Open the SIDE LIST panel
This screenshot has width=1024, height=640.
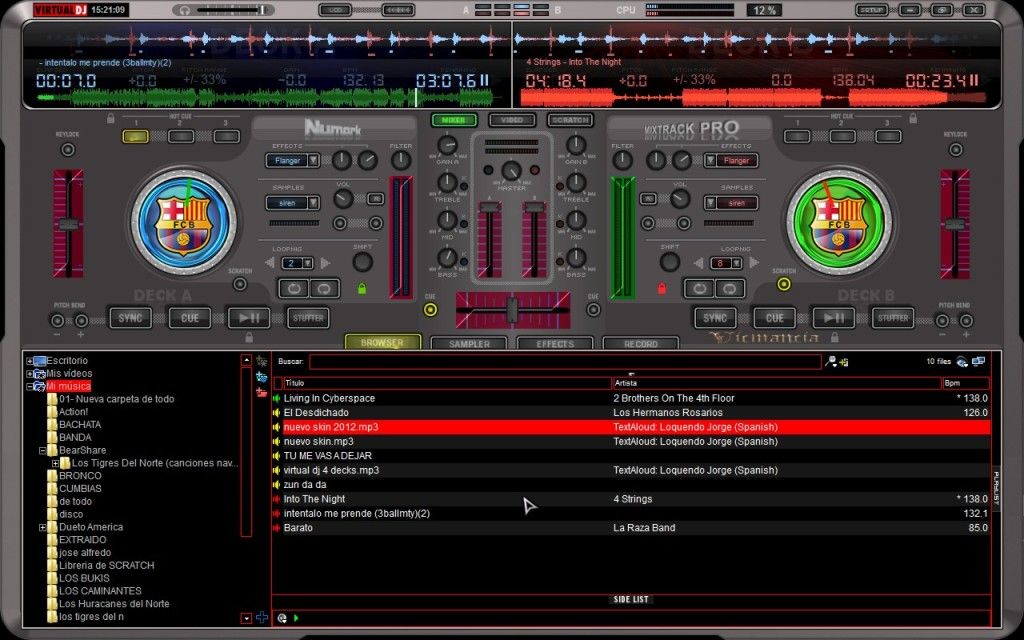click(x=631, y=599)
